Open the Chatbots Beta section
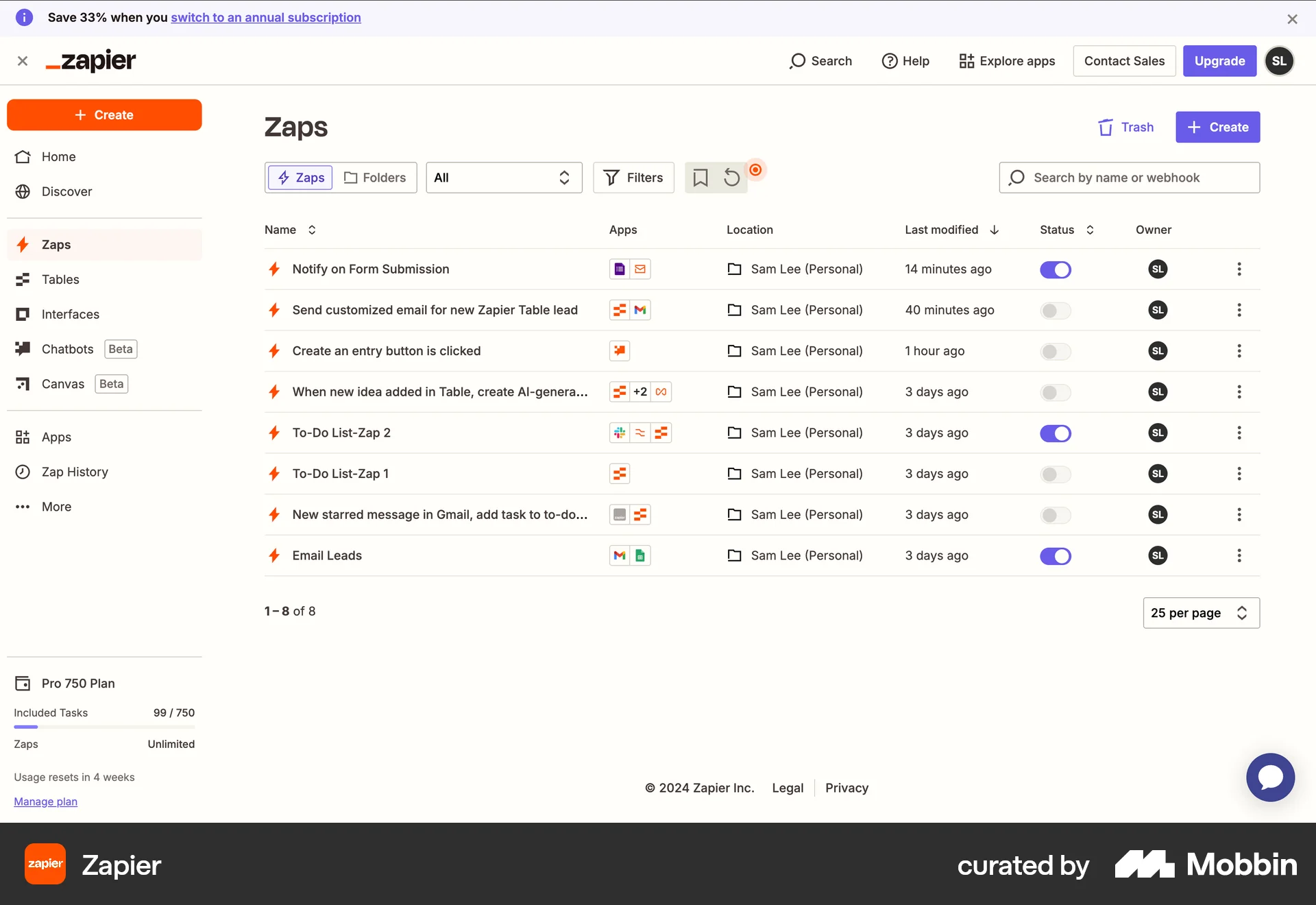Viewport: 1316px width, 905px height. 67,349
